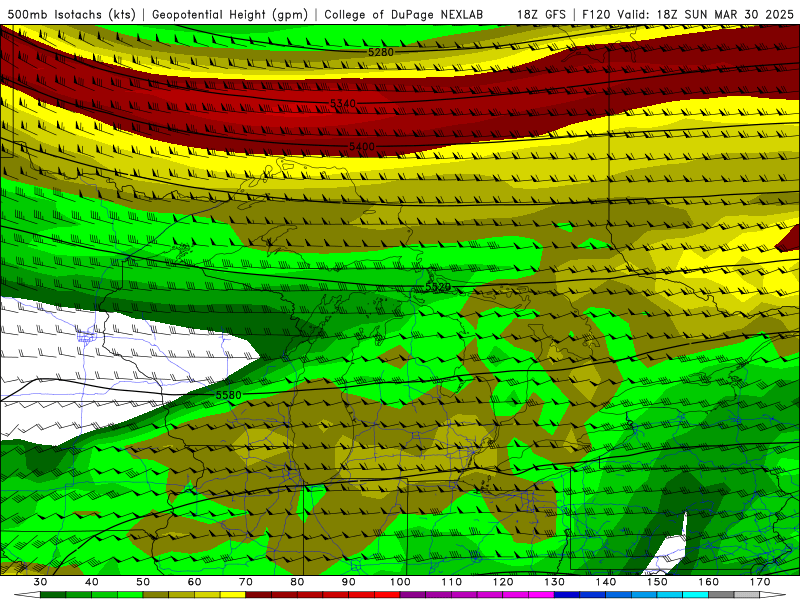The height and width of the screenshot is (600, 800).
Task: Click the 70 value on the color scale
Action: pyautogui.click(x=246, y=582)
